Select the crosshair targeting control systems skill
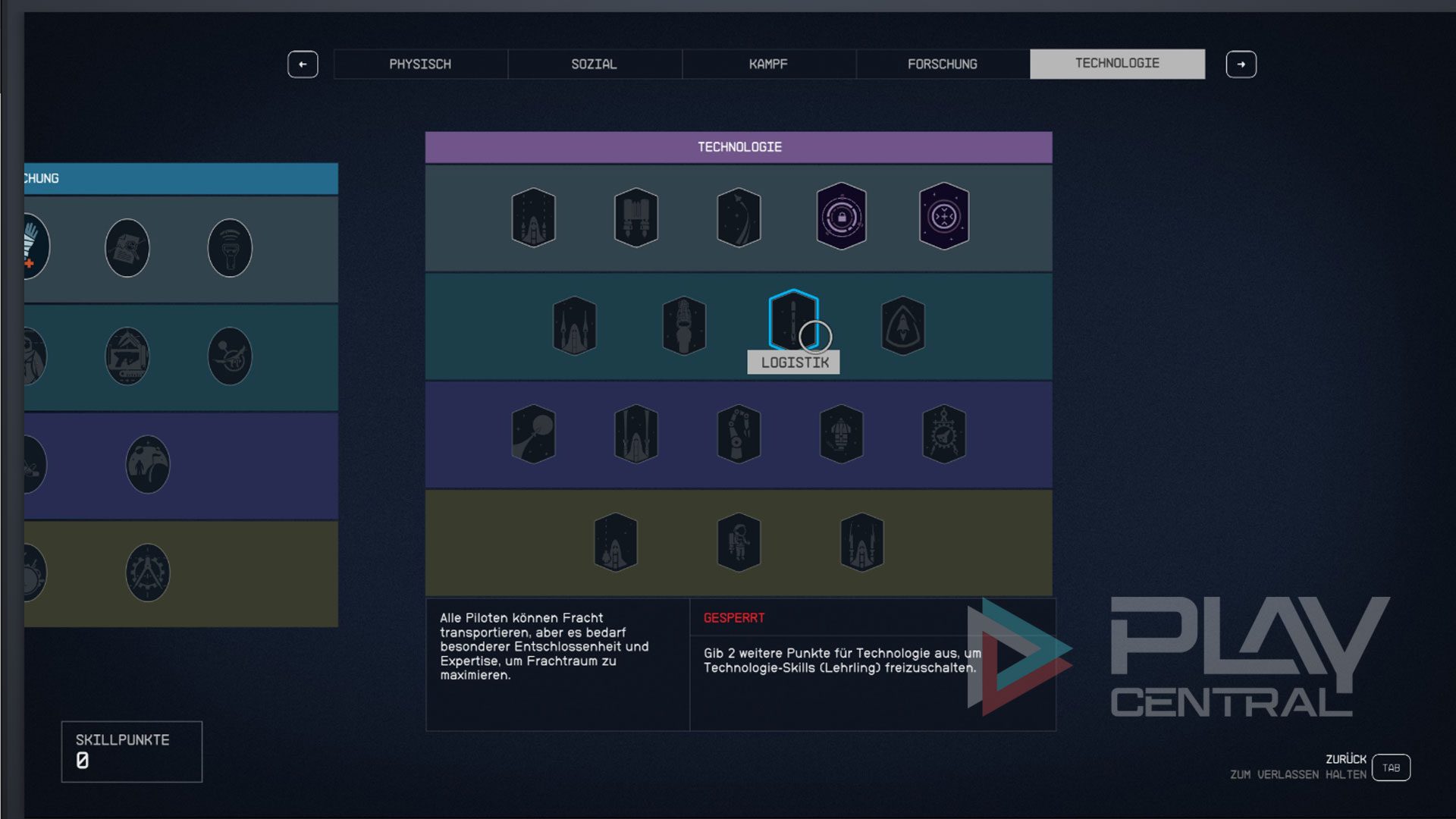The width and height of the screenshot is (1456, 819). (x=943, y=217)
